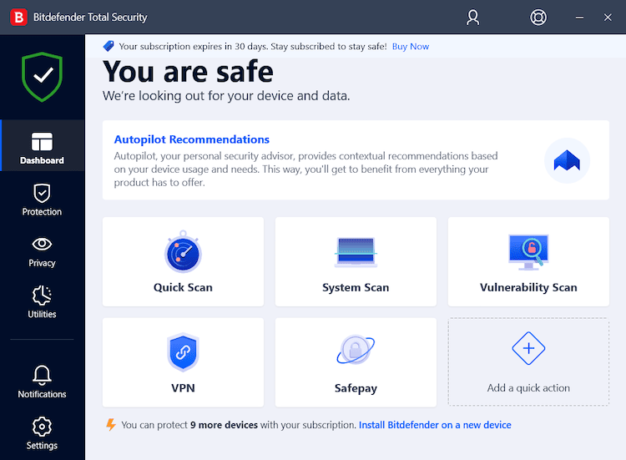The image size is (626, 460).
Task: Click the account profile icon in title bar
Action: click(473, 17)
